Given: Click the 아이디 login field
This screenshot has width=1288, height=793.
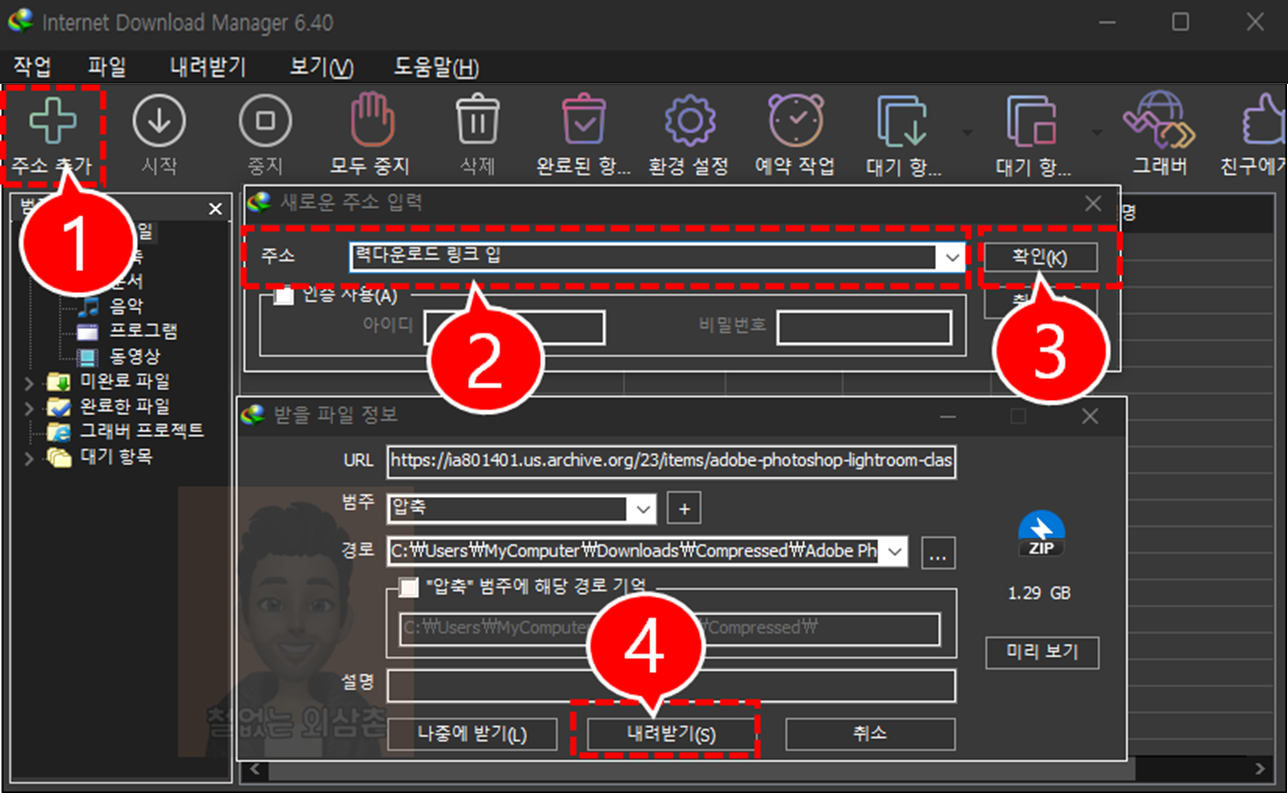Looking at the screenshot, I should (x=514, y=327).
